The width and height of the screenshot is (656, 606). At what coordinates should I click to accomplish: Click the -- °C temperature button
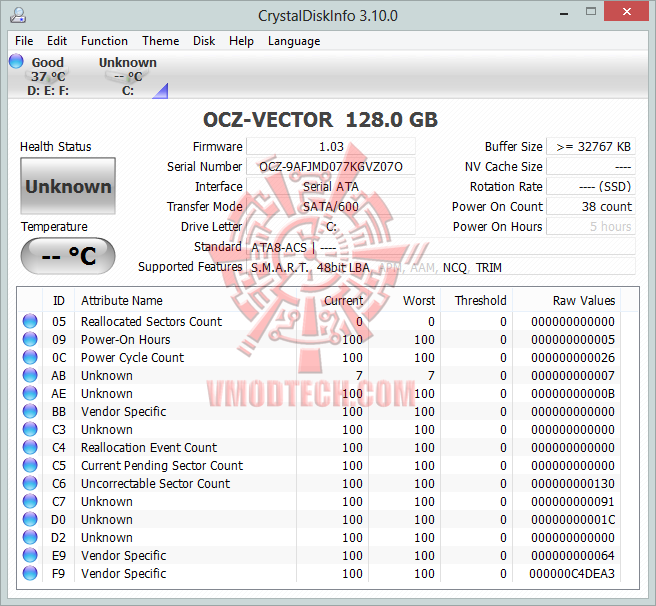(x=68, y=256)
